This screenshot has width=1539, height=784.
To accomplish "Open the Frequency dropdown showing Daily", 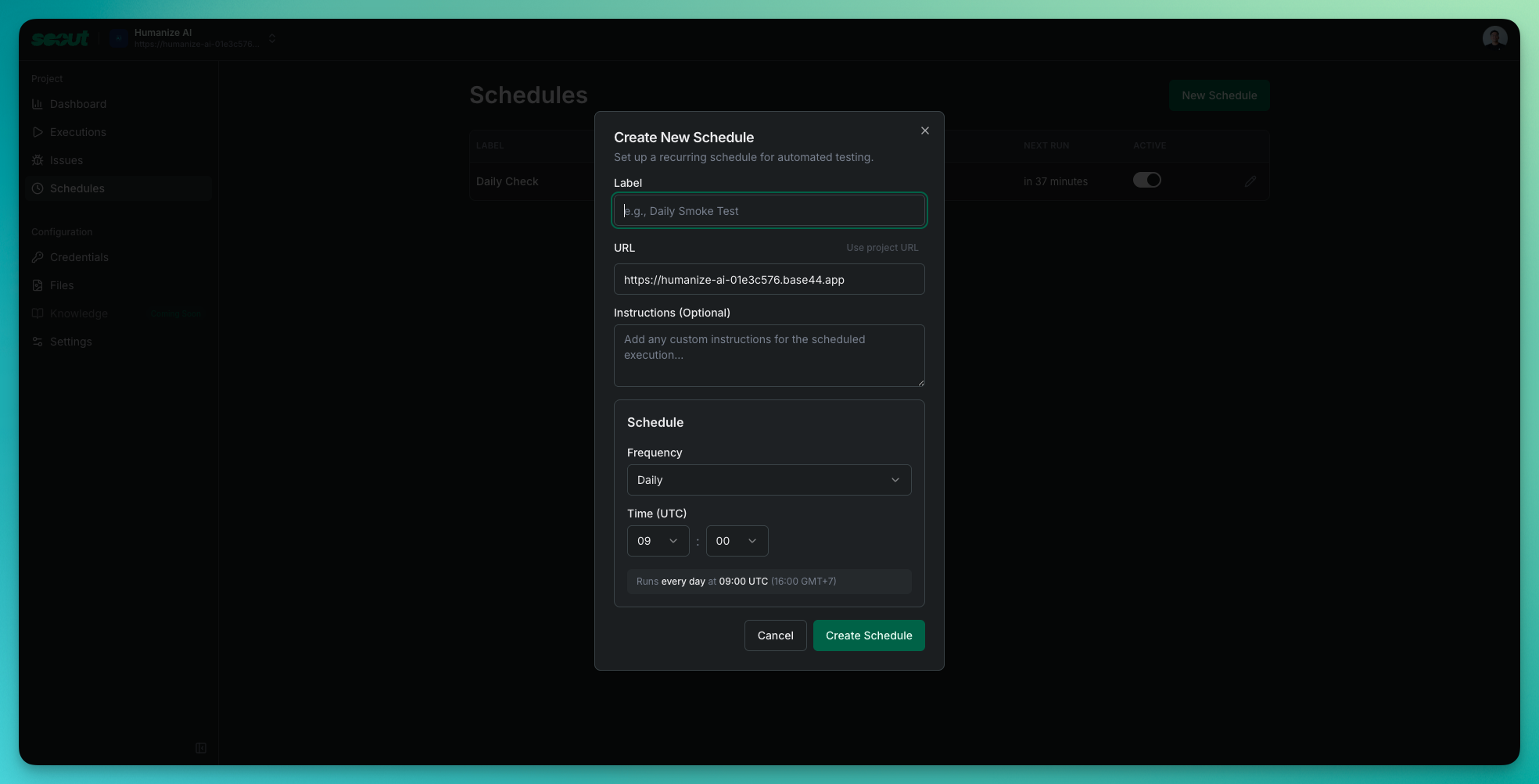I will pyautogui.click(x=769, y=480).
